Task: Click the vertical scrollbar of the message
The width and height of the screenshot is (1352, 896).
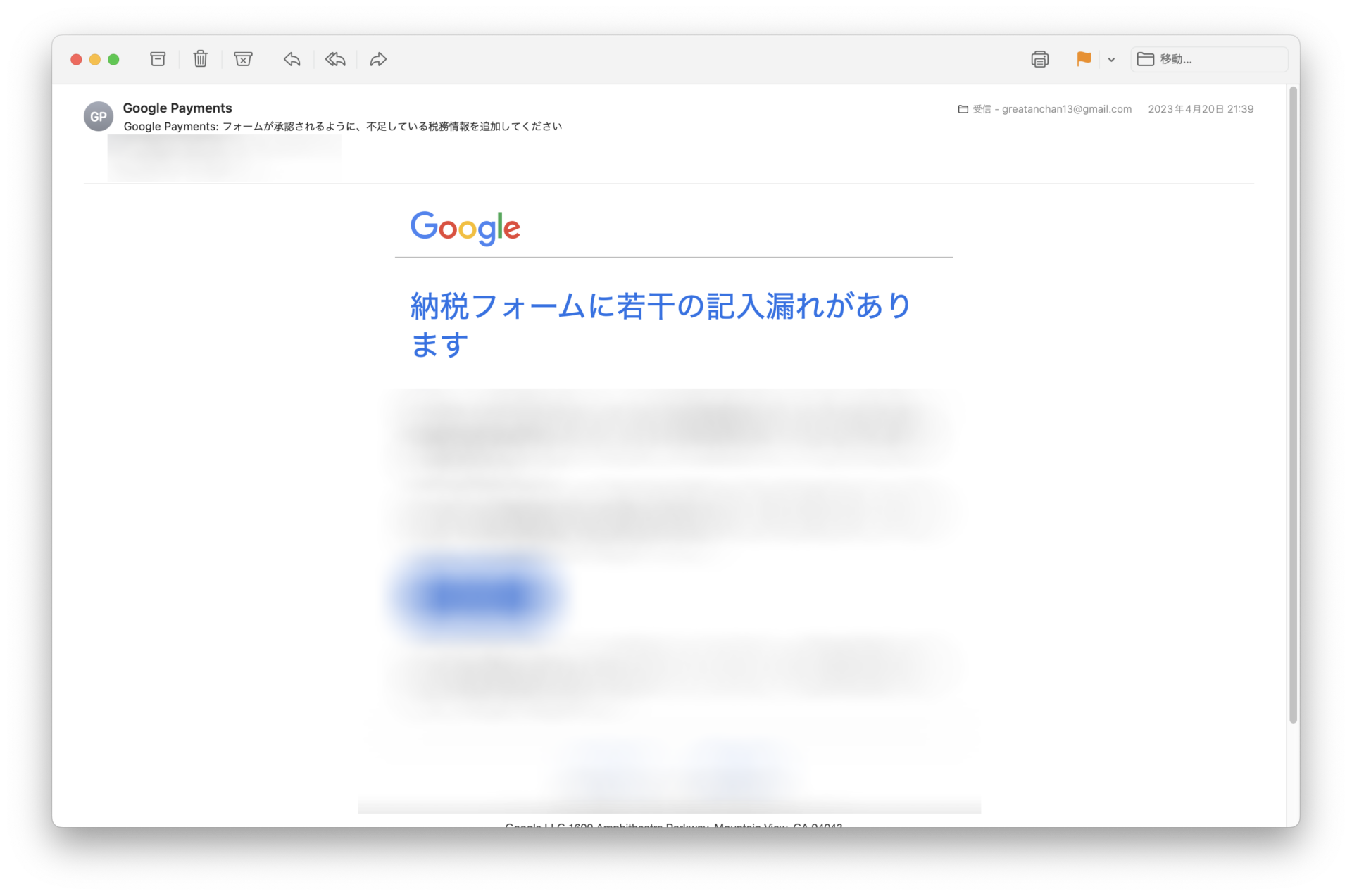Action: click(1293, 405)
